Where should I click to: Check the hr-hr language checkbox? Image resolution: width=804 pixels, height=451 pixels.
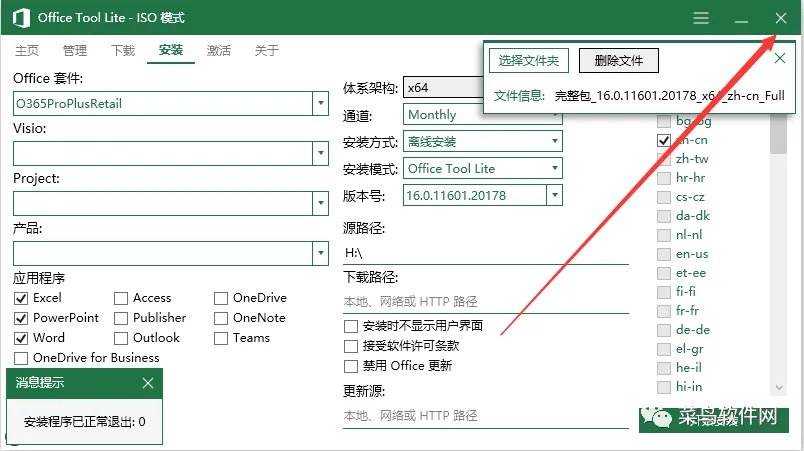pos(664,178)
